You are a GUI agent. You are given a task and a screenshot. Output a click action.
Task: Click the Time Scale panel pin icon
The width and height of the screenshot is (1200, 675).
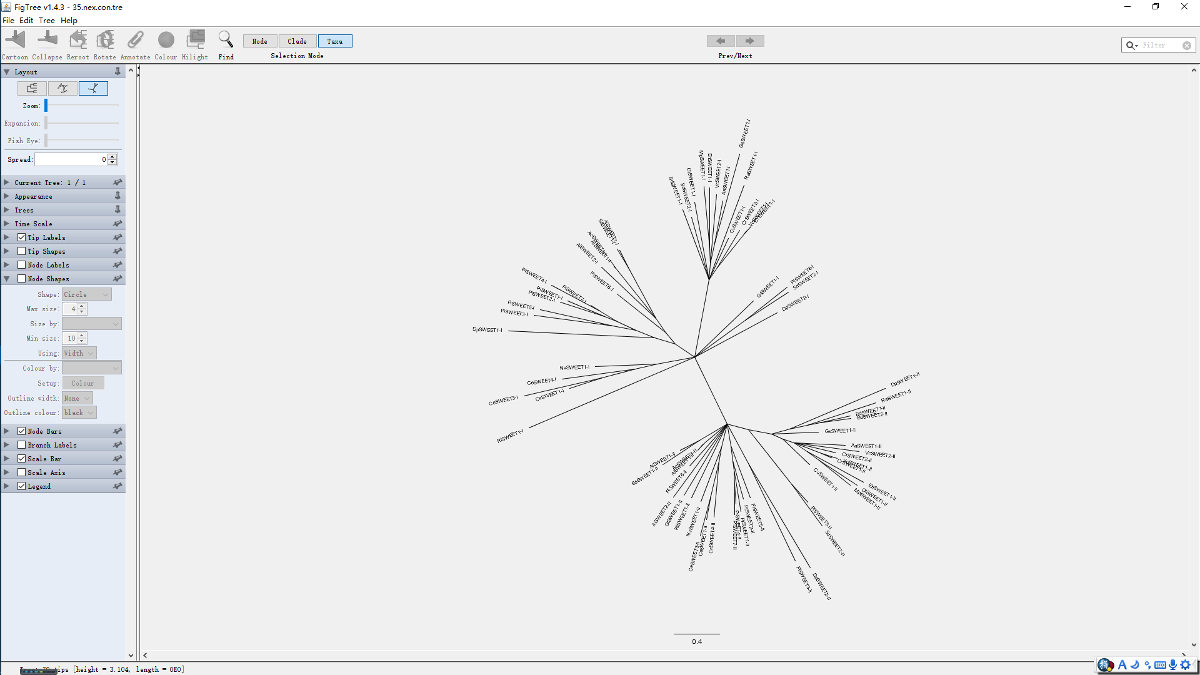coord(118,224)
